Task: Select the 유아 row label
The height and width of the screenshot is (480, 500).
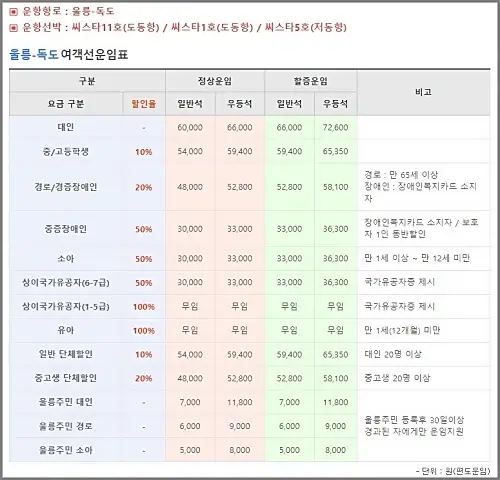Action: pos(66,330)
